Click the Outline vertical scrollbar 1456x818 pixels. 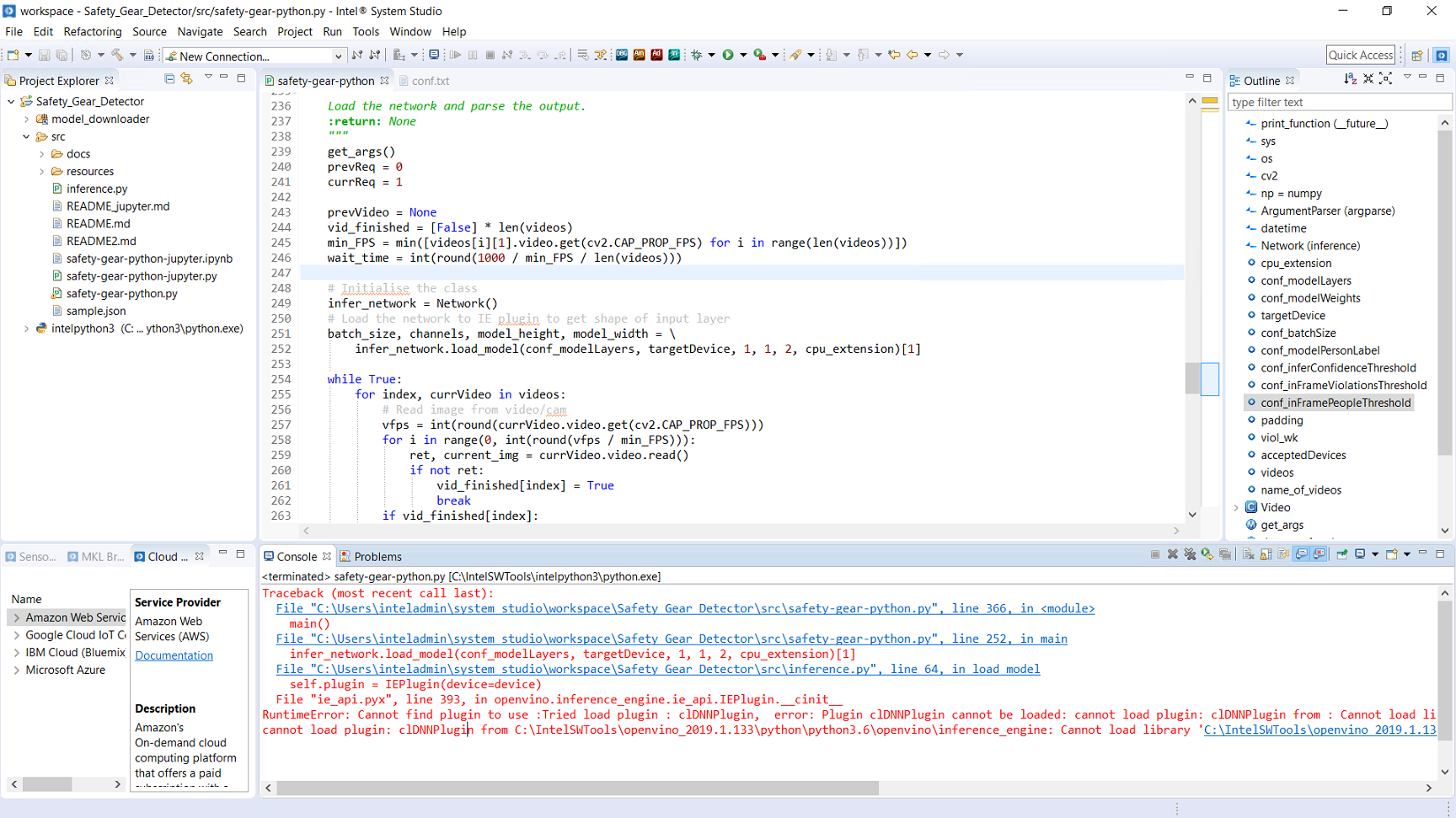click(1444, 292)
